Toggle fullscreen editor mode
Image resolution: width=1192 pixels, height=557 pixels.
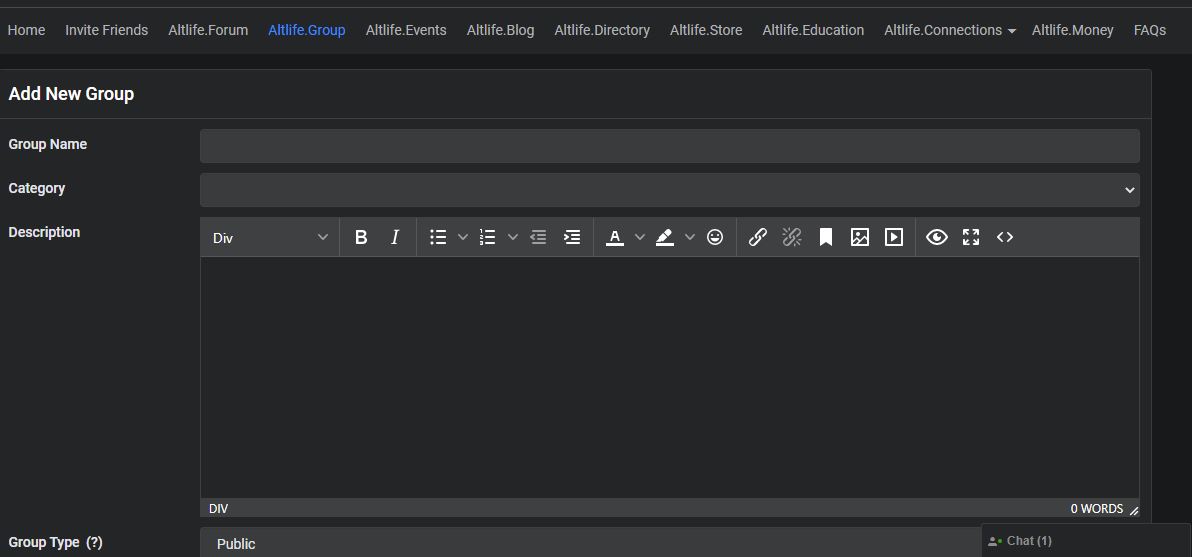971,237
